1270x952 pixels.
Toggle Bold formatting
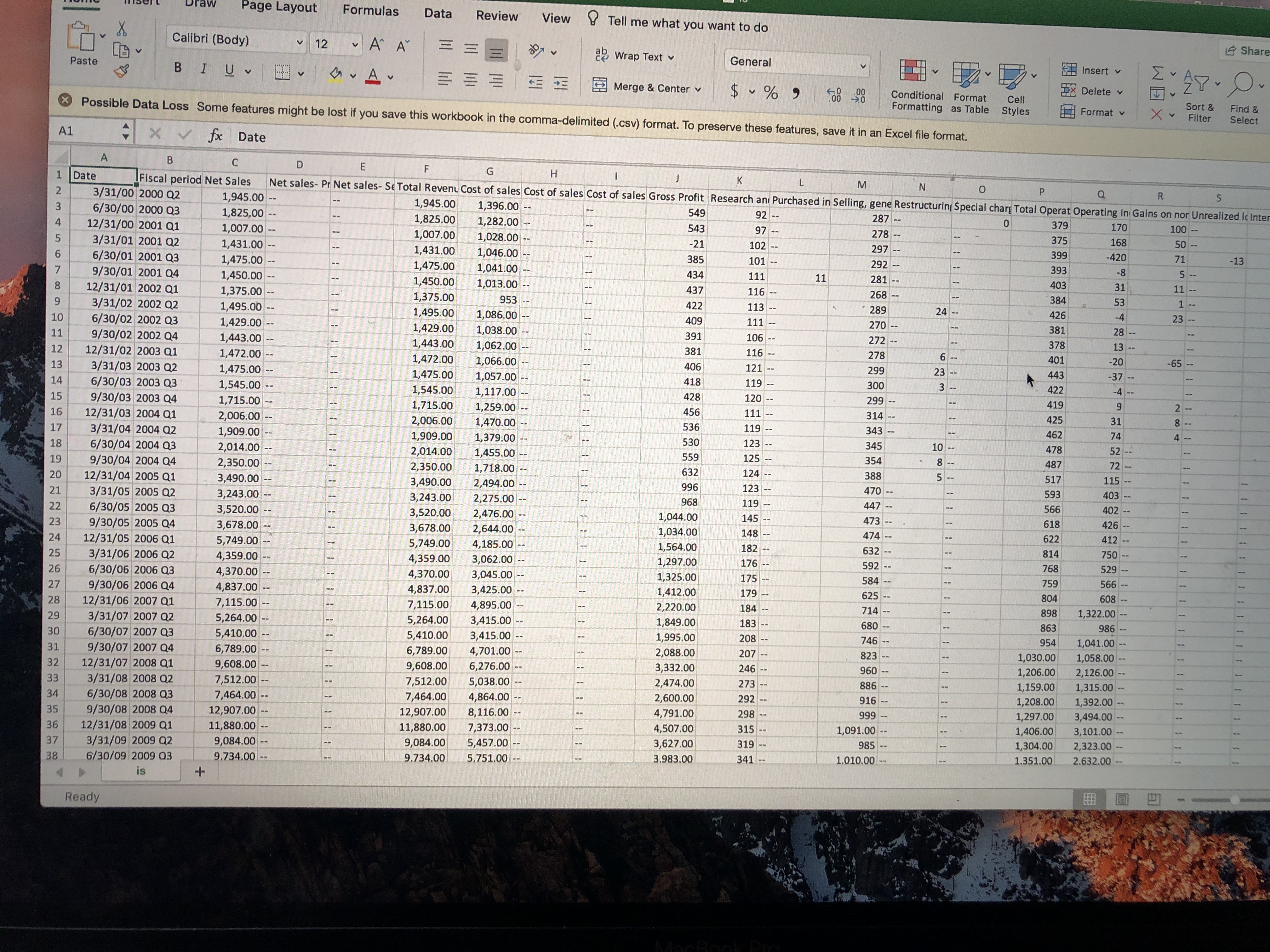point(178,68)
